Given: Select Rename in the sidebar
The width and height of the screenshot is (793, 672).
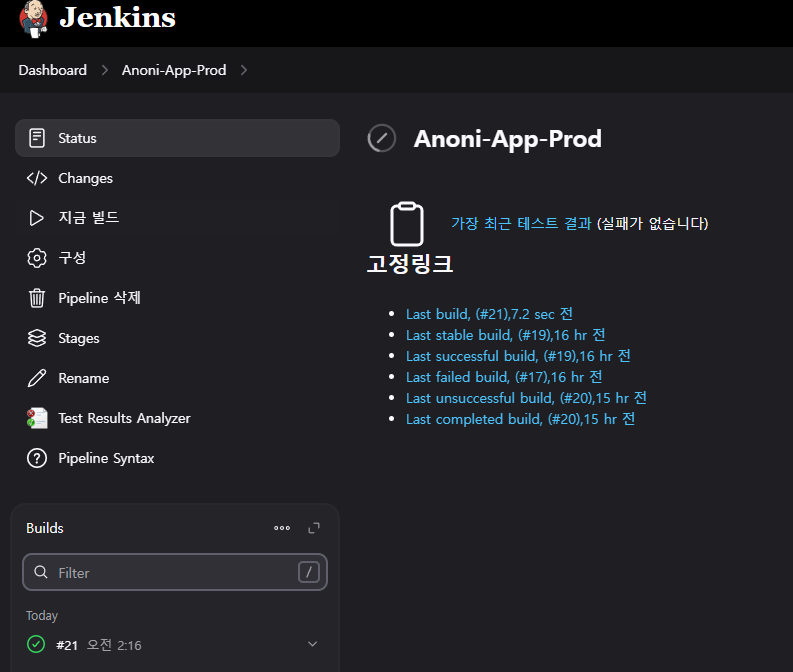Looking at the screenshot, I should 178,378.
